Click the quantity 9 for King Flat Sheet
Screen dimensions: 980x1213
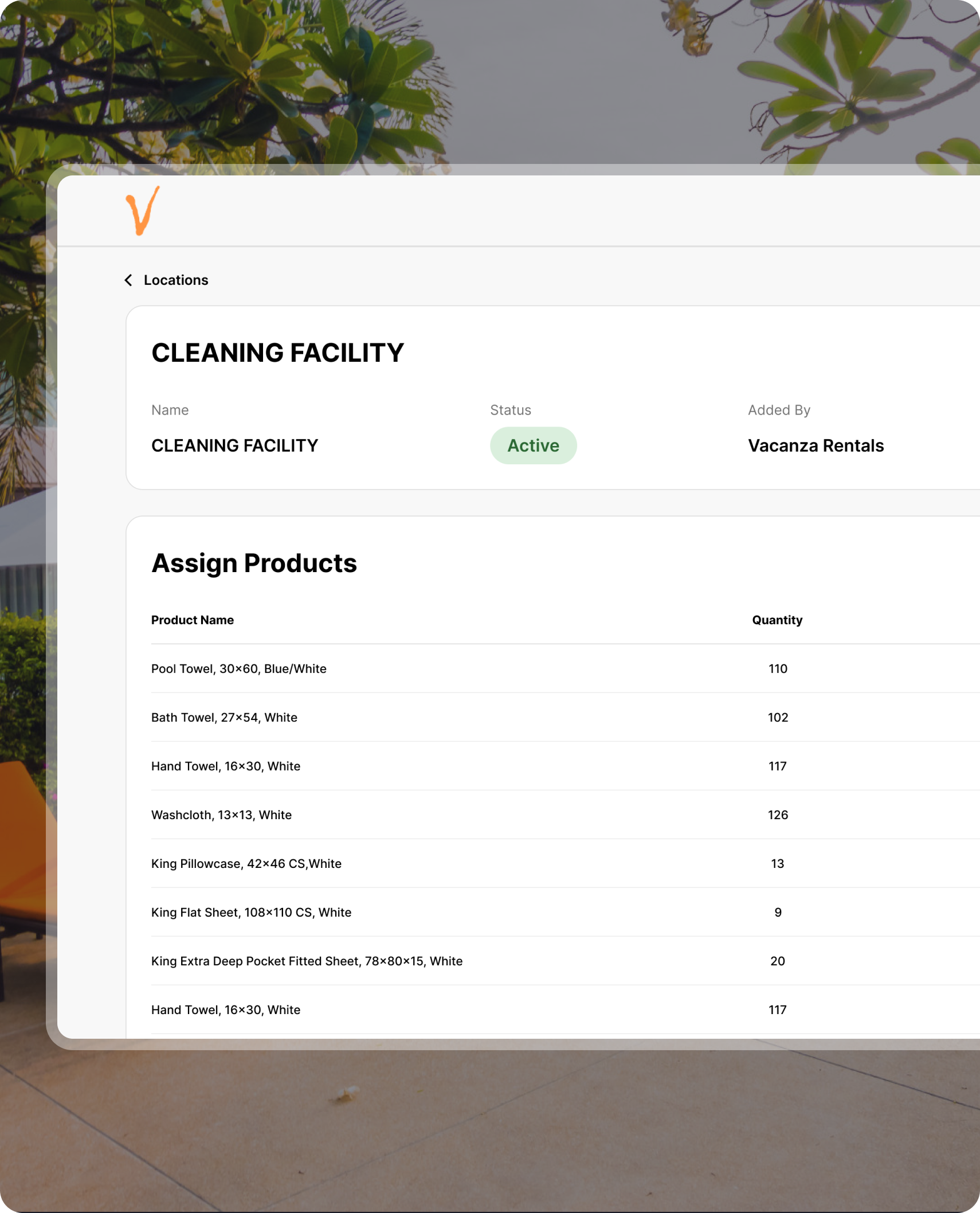coord(778,912)
